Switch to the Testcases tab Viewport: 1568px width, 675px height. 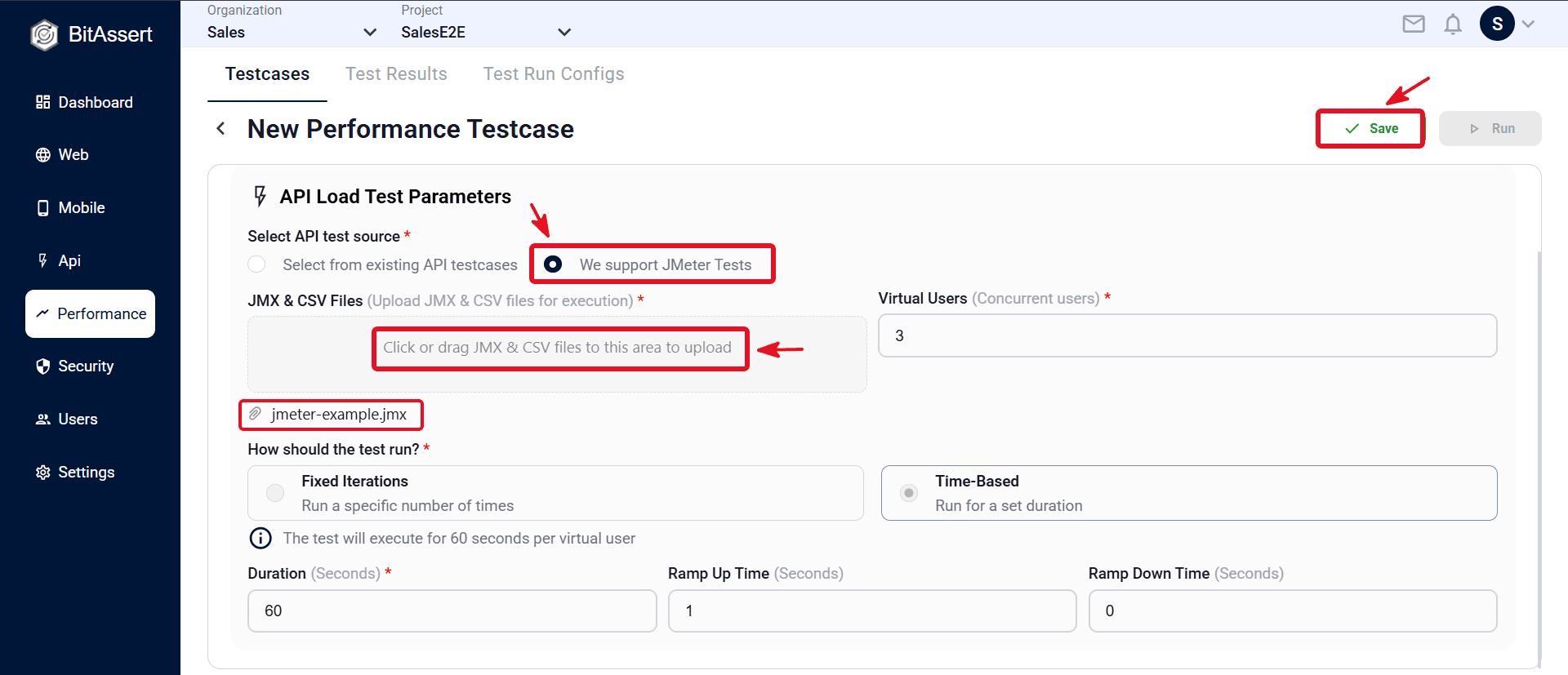click(267, 74)
